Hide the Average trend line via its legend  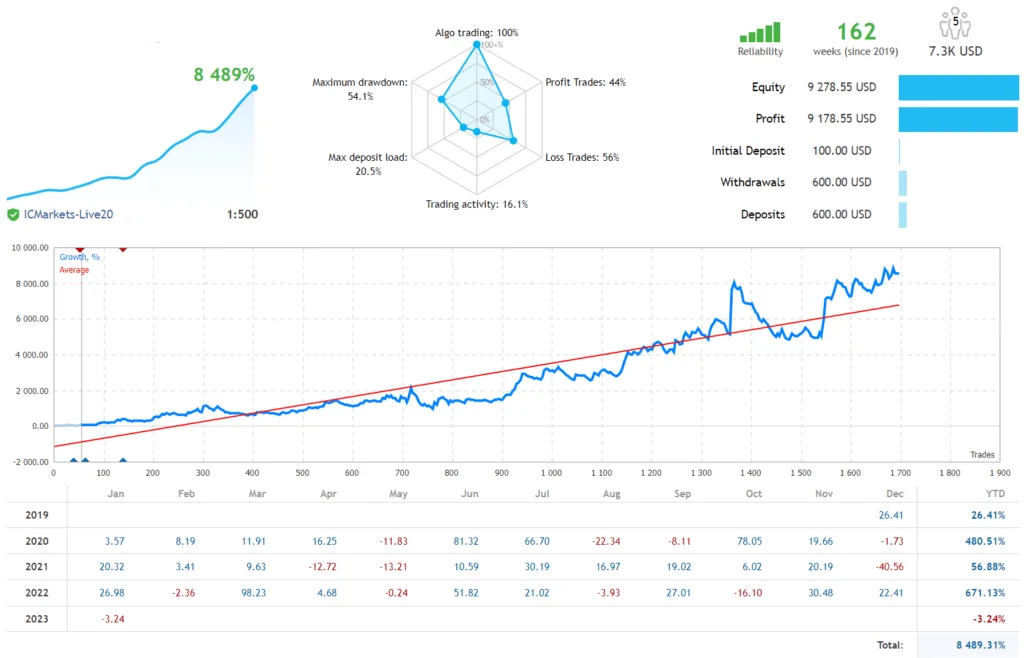[x=74, y=270]
